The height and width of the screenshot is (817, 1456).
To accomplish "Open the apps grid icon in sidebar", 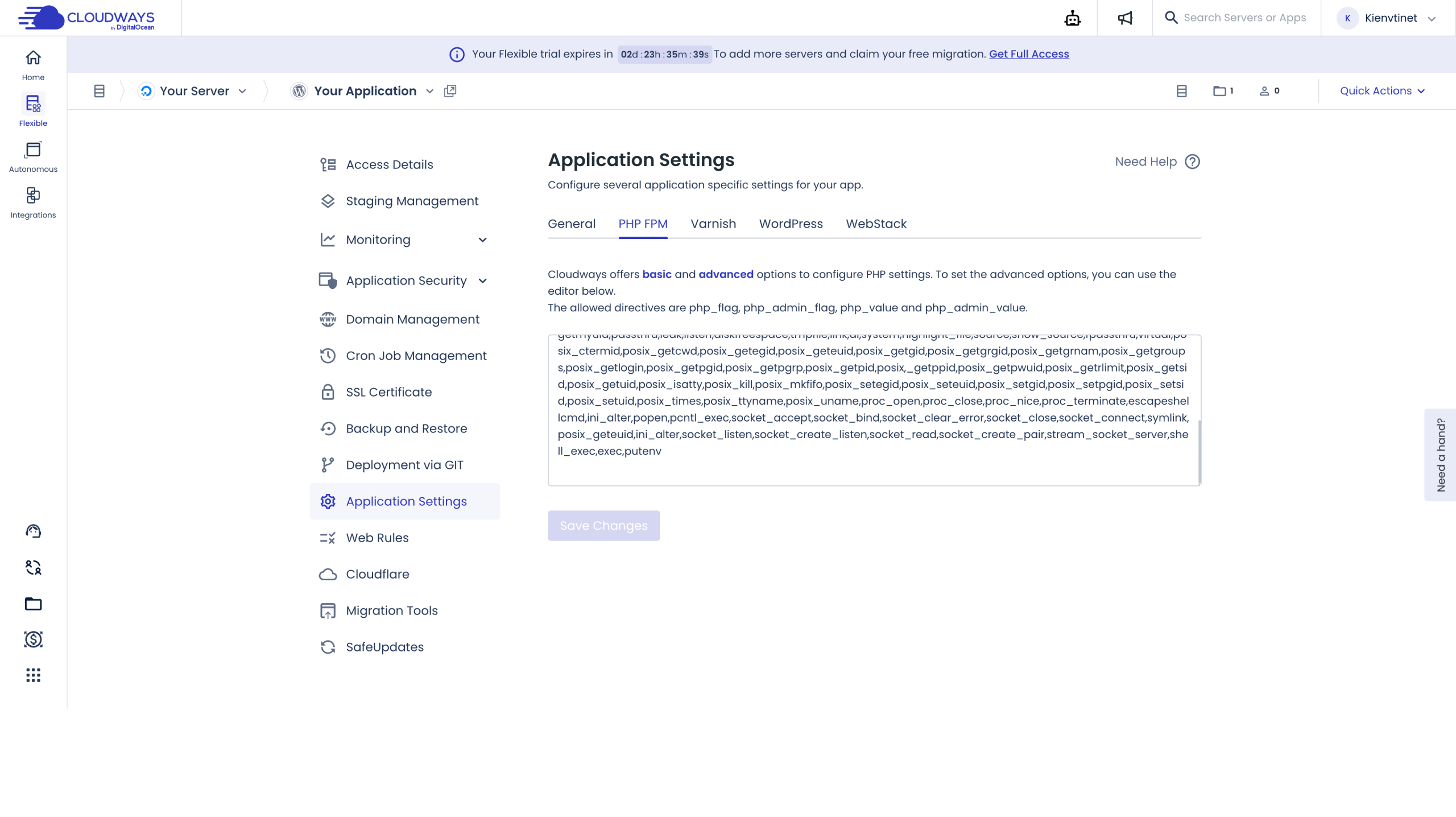I will coord(33,675).
